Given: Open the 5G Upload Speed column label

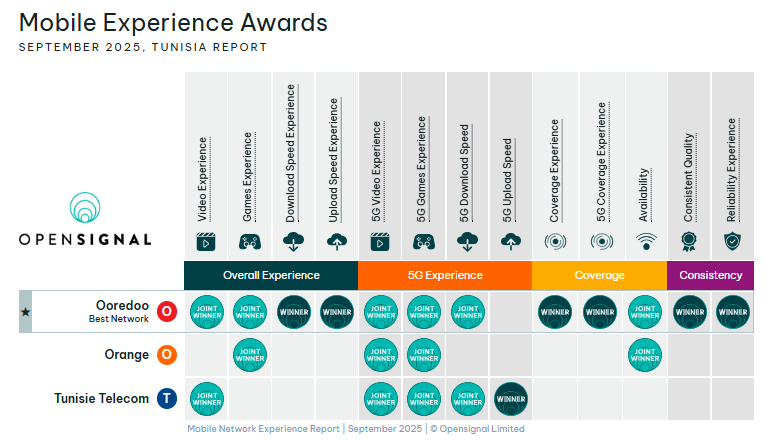Looking at the screenshot, I should pos(507,180).
